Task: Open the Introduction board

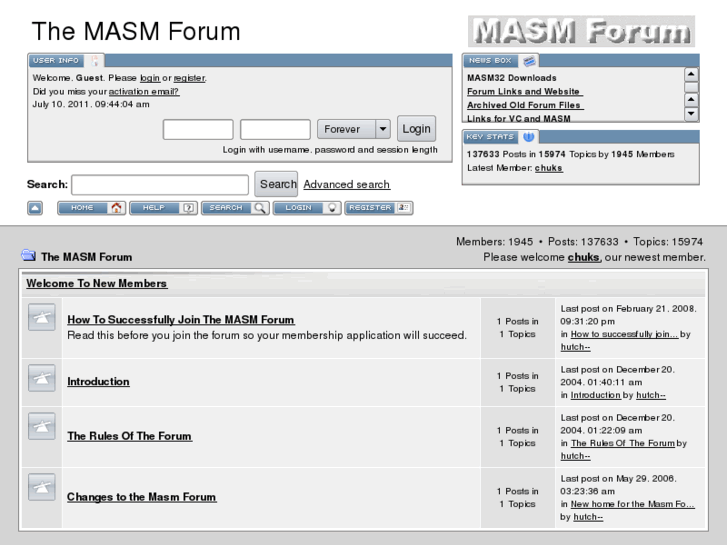Action: pyautogui.click(x=98, y=381)
